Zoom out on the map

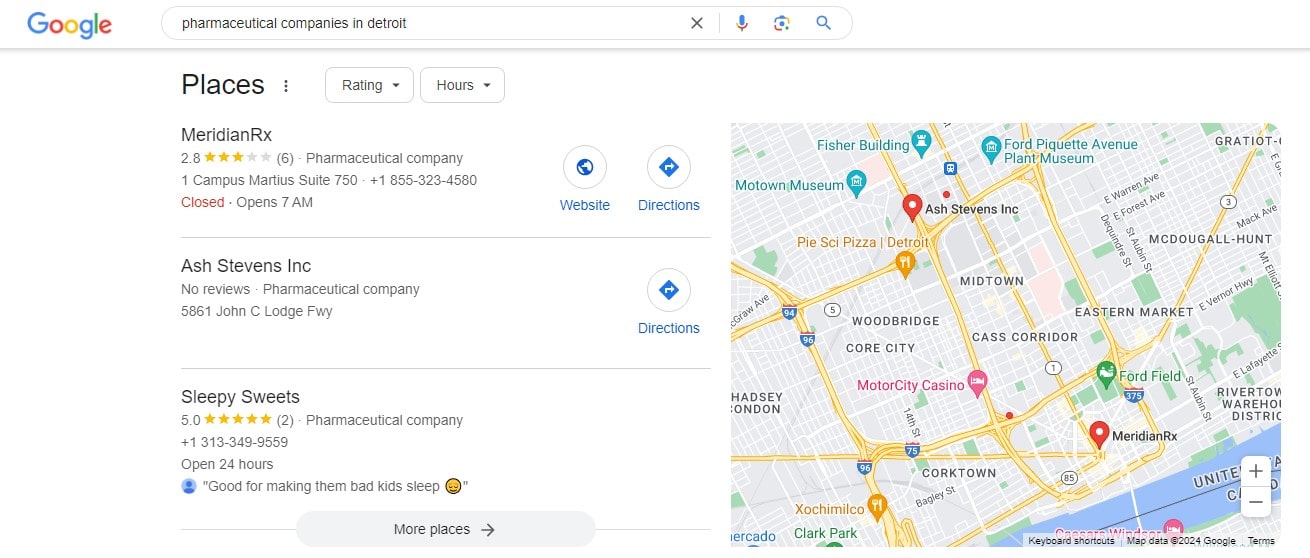[x=1256, y=501]
